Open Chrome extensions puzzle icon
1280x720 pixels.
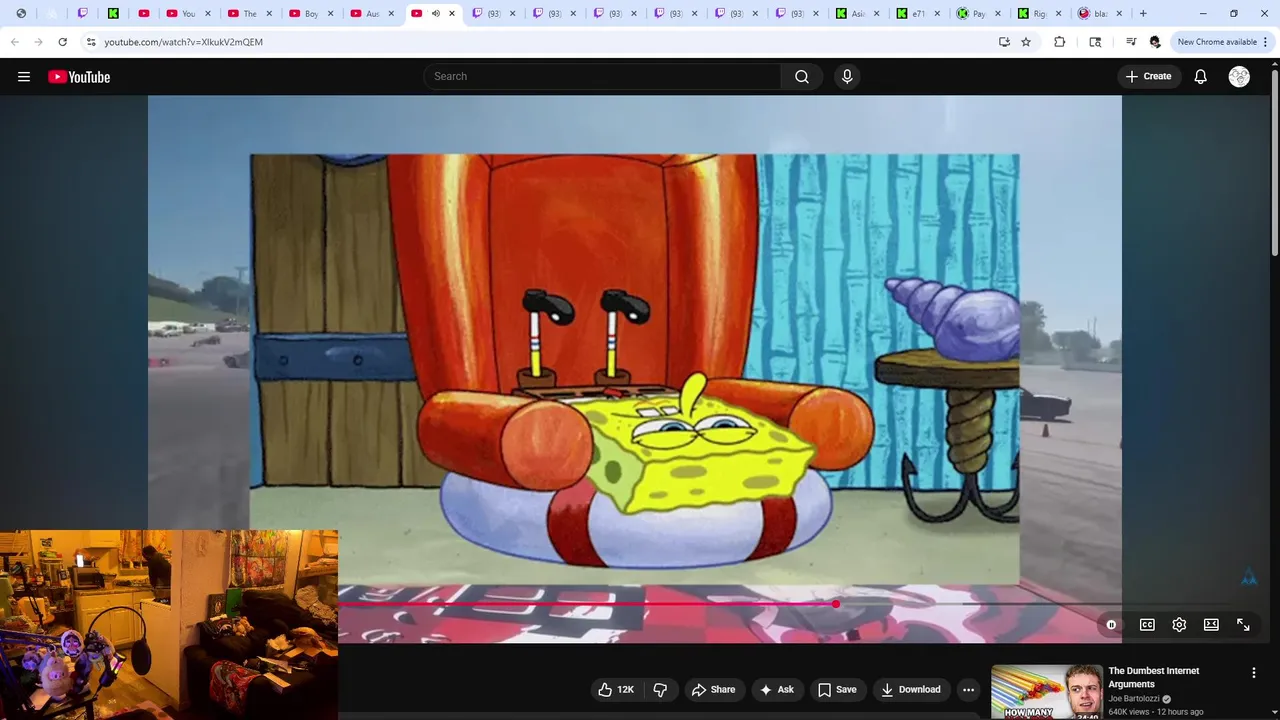pos(1060,42)
